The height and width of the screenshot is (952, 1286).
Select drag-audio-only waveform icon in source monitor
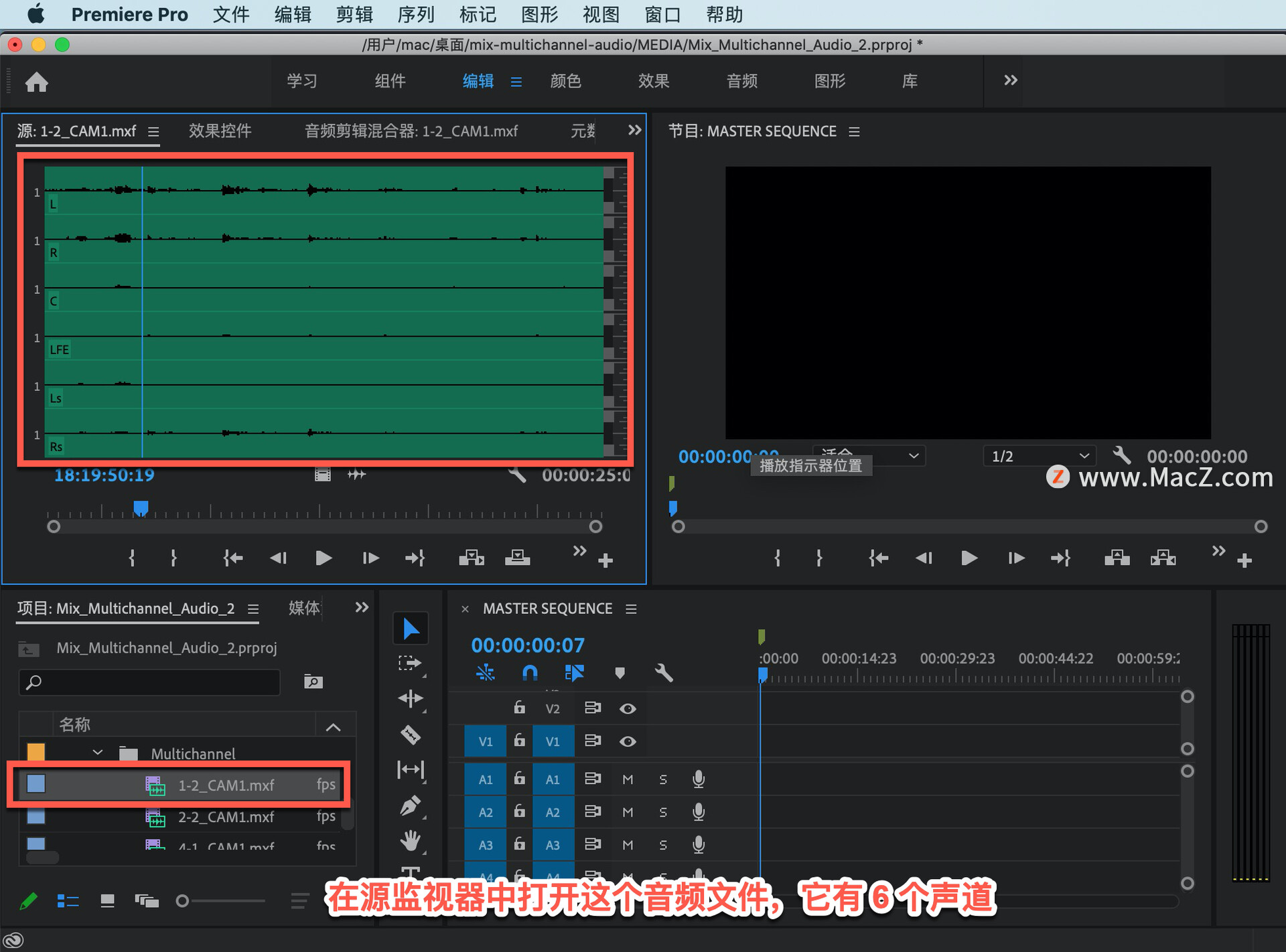click(357, 475)
